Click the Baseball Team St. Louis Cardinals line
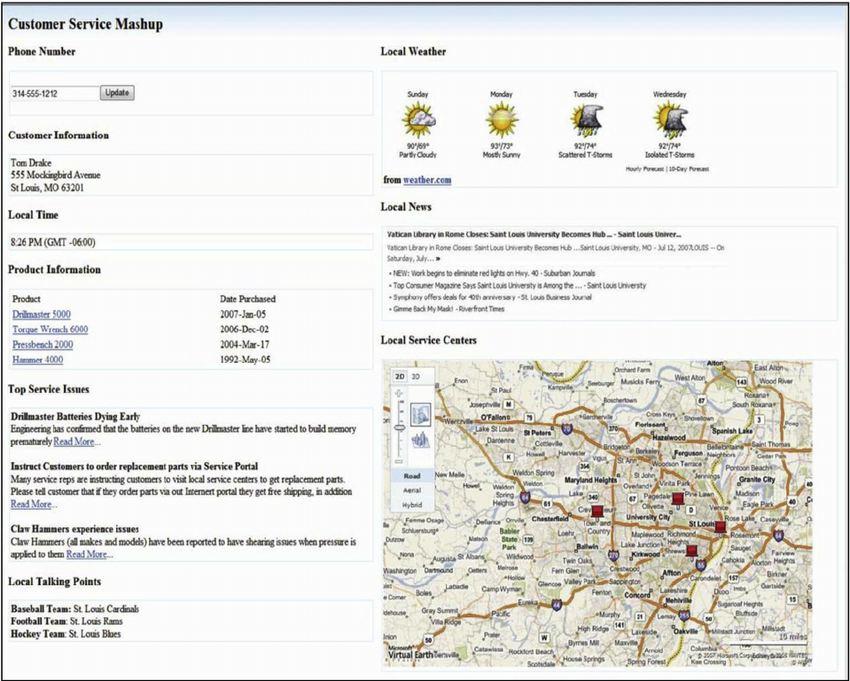This screenshot has width=850, height=681. click(75, 609)
